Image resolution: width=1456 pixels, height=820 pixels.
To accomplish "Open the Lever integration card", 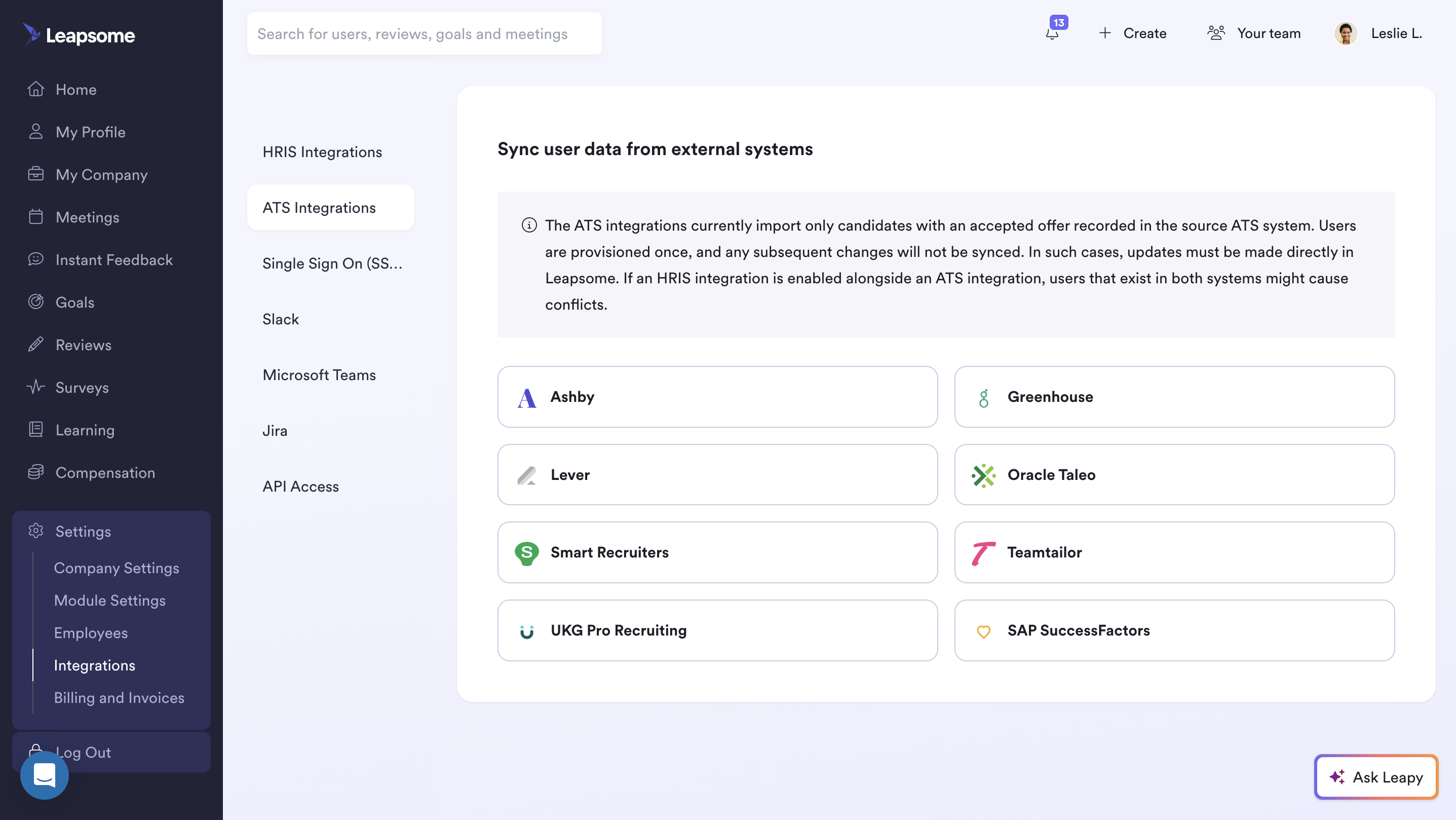I will (717, 474).
